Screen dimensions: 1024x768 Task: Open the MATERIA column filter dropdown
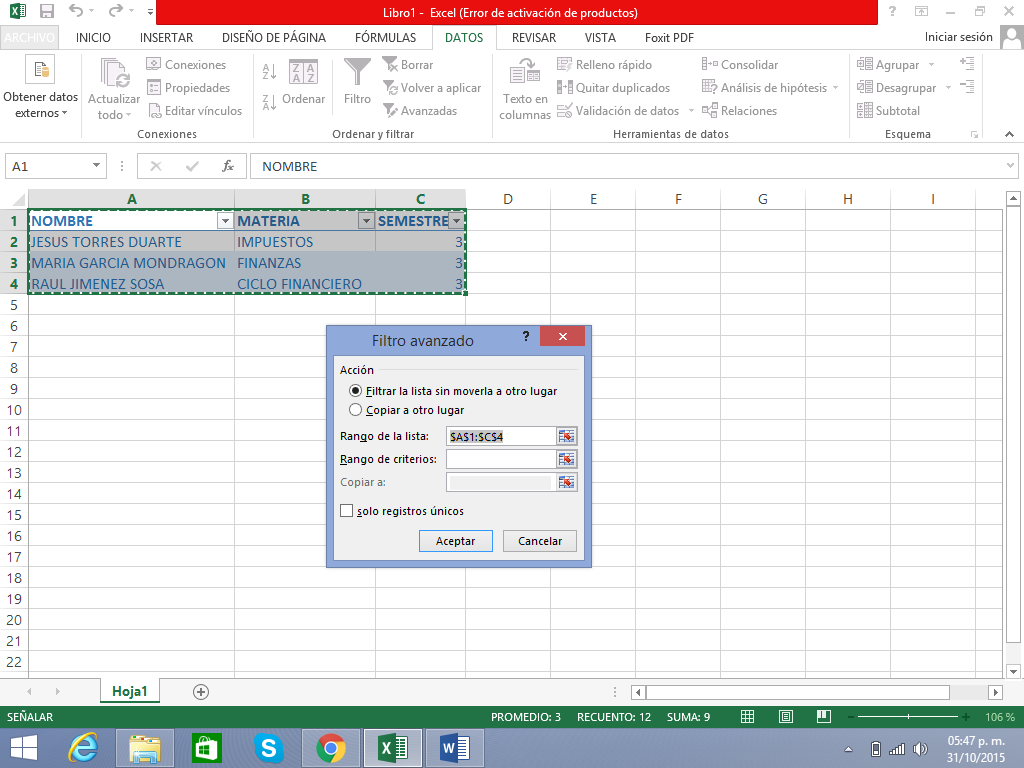(366, 221)
